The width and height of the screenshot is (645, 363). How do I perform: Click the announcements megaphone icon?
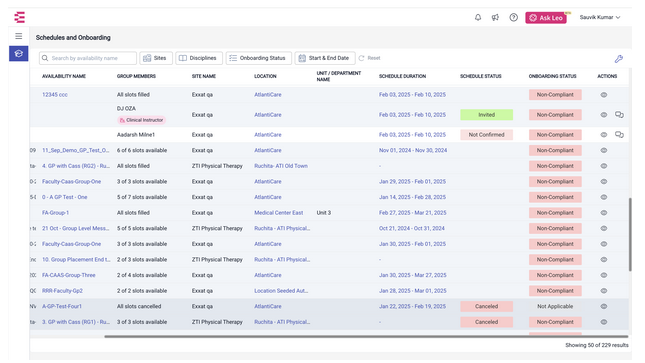(x=495, y=17)
